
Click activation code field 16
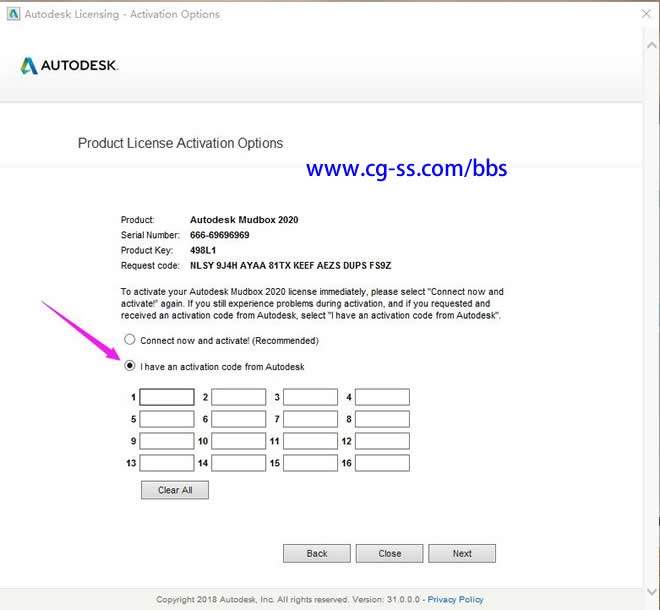[x=382, y=463]
